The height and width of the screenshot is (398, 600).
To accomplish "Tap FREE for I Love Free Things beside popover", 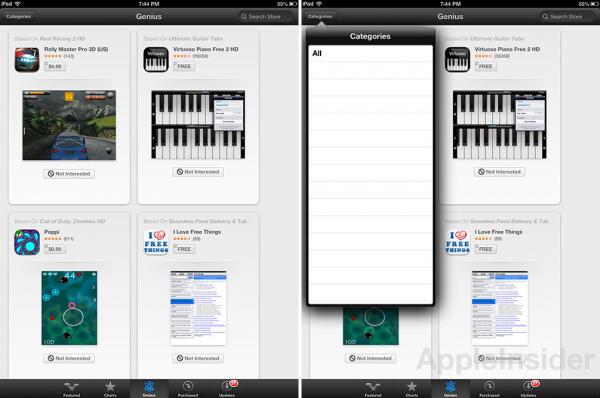I will (486, 249).
